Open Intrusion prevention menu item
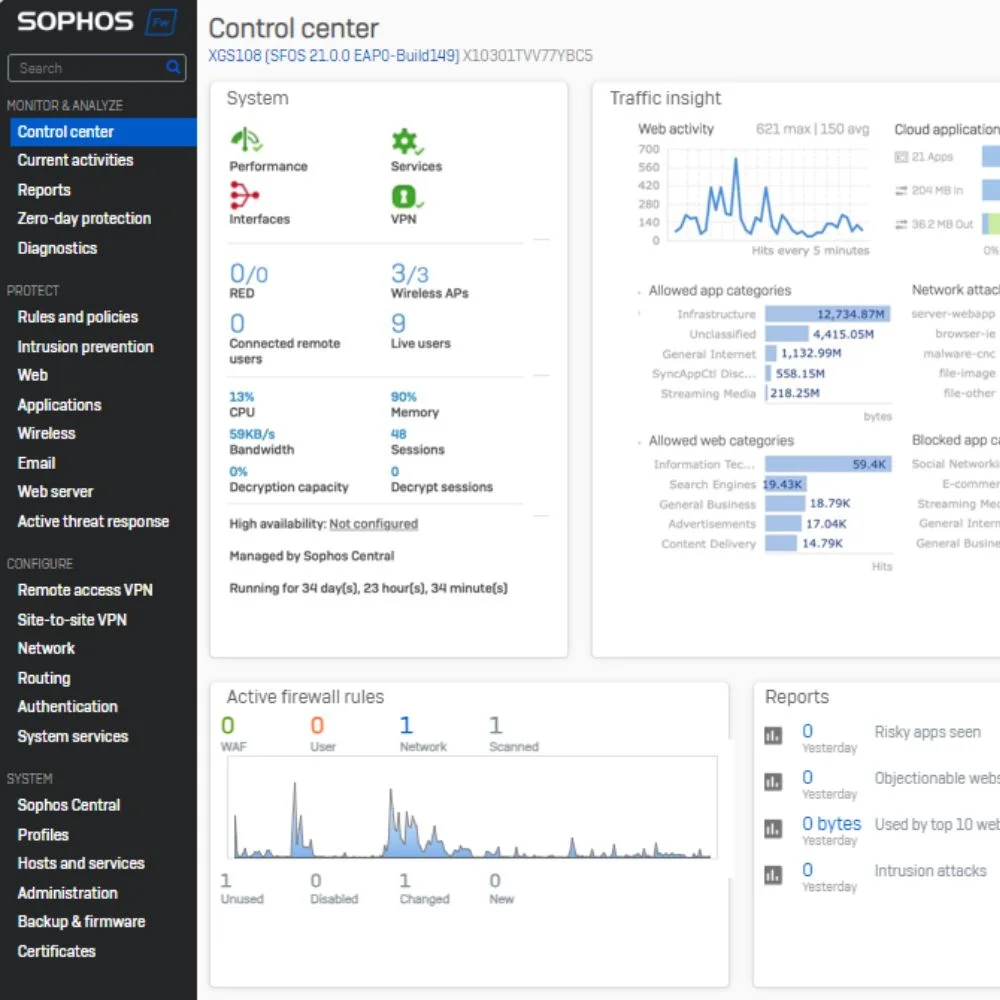Image resolution: width=1000 pixels, height=1000 pixels. coord(85,347)
